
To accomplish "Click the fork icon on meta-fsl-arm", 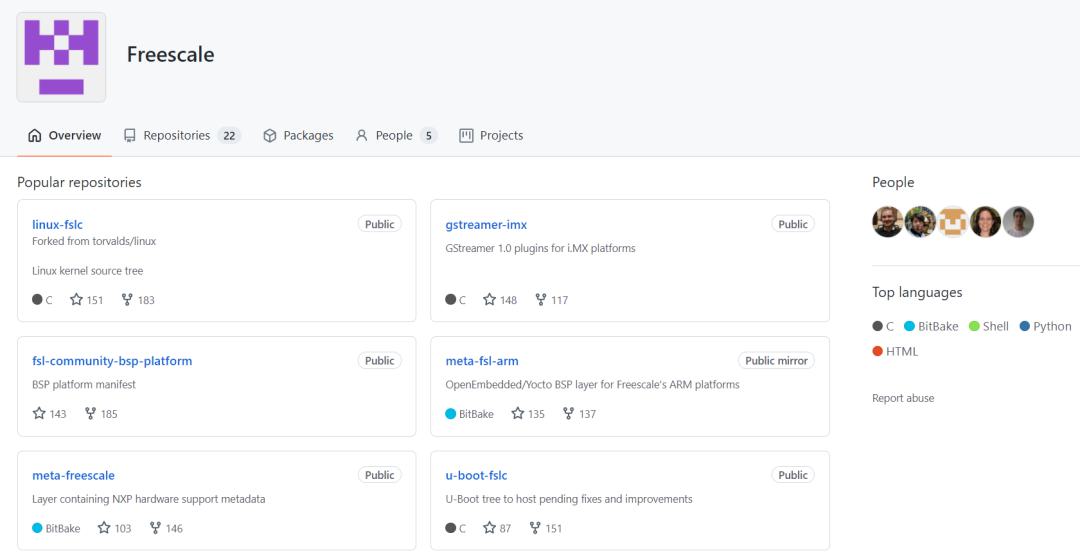I will click(568, 413).
